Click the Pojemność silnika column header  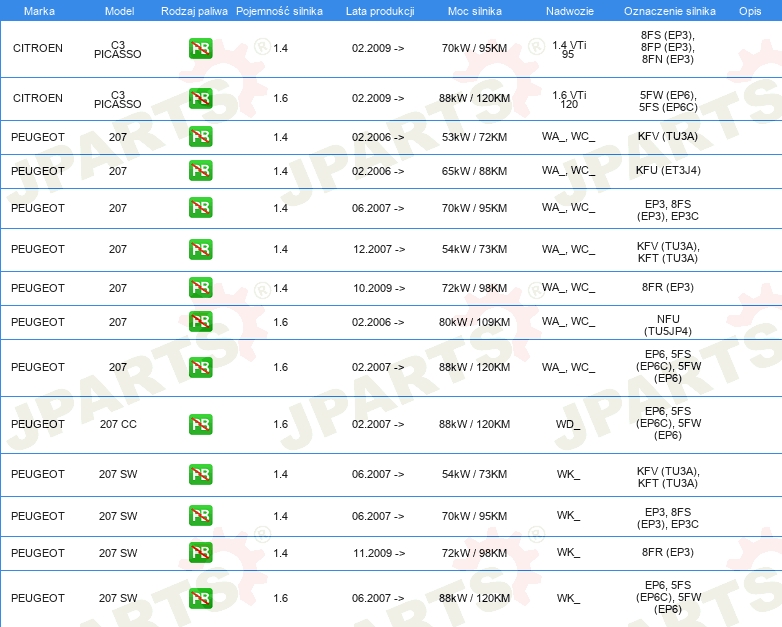click(279, 11)
